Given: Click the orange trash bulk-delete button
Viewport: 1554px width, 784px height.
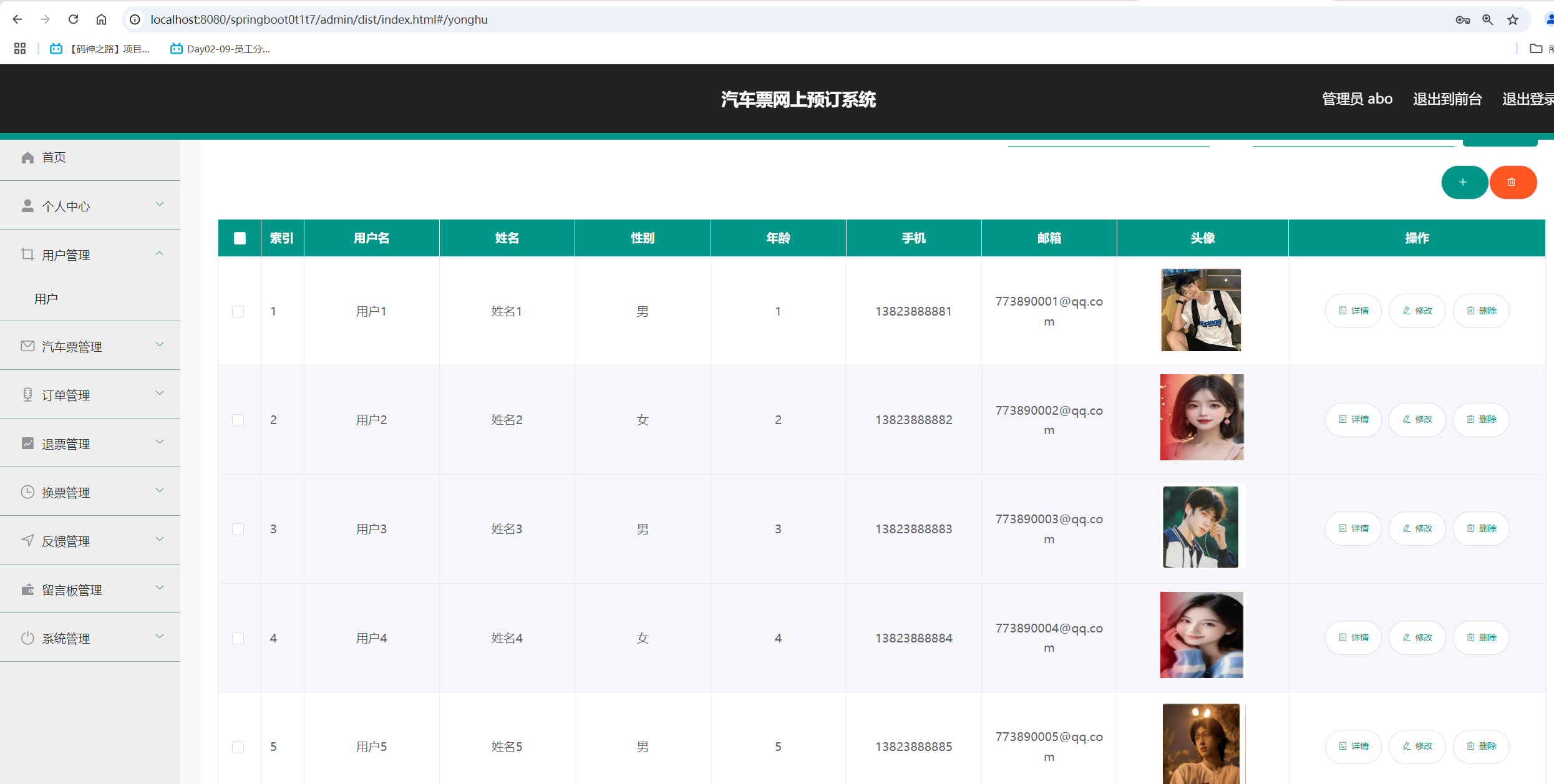Looking at the screenshot, I should (1512, 182).
